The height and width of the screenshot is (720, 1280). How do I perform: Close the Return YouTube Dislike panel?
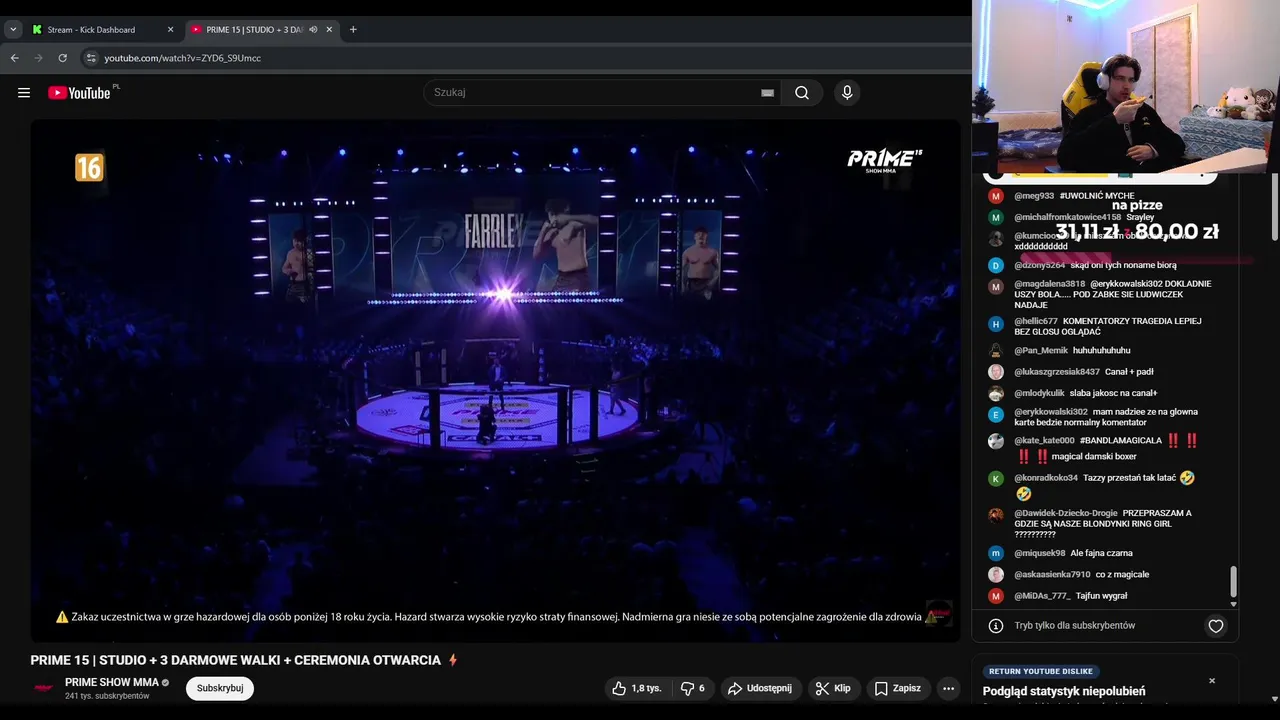coord(1212,681)
